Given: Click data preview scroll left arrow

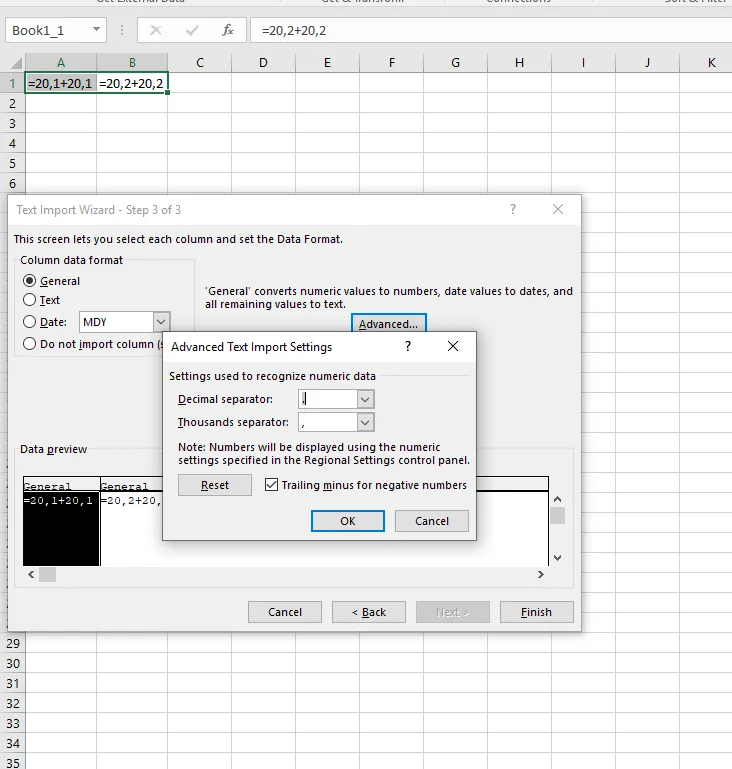Looking at the screenshot, I should [x=31, y=574].
